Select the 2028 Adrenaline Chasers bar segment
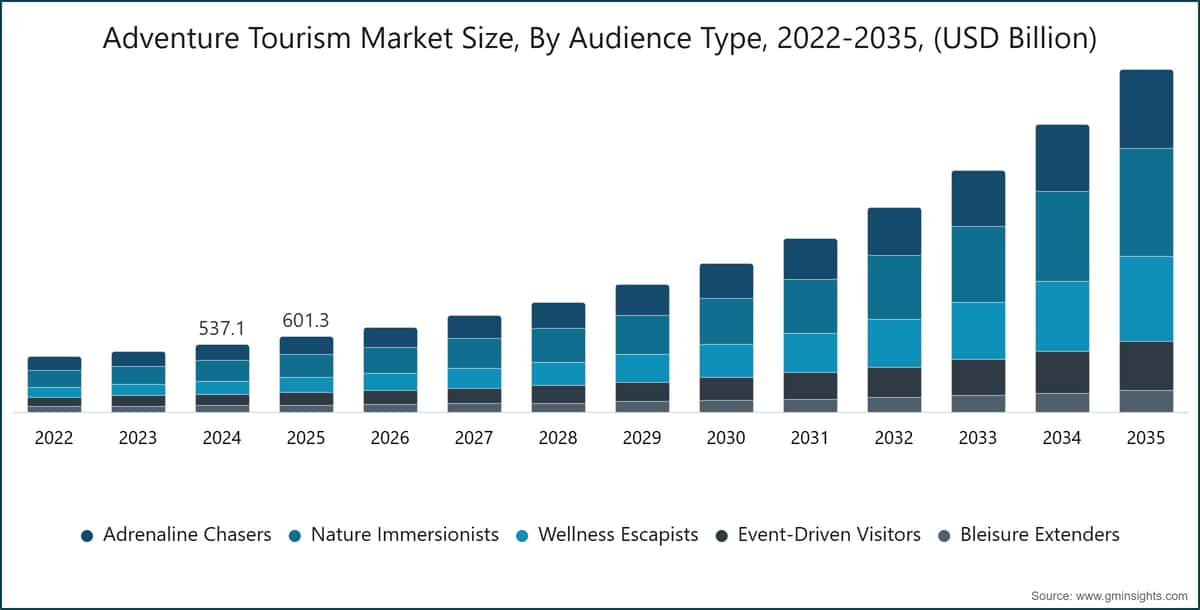The image size is (1200, 610). 558,316
